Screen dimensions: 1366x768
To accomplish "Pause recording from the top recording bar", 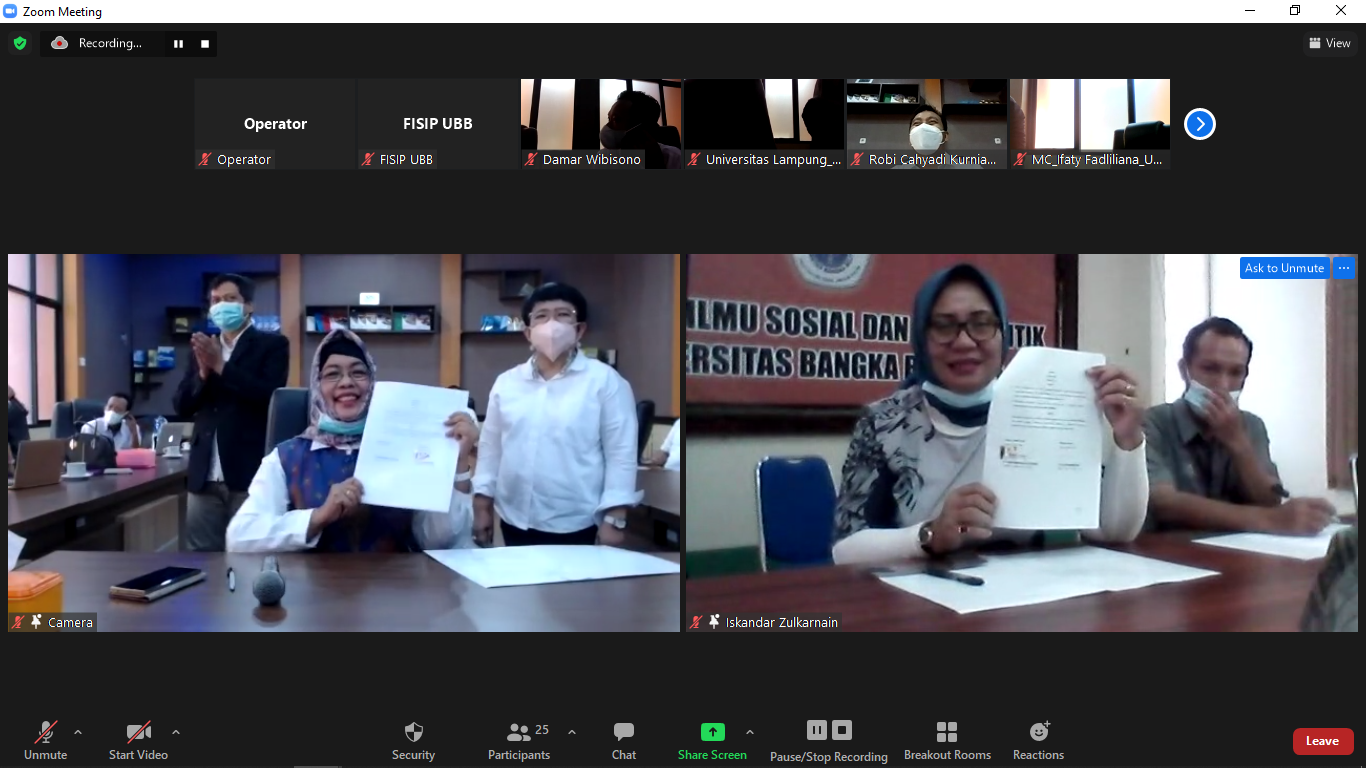I will pyautogui.click(x=179, y=44).
